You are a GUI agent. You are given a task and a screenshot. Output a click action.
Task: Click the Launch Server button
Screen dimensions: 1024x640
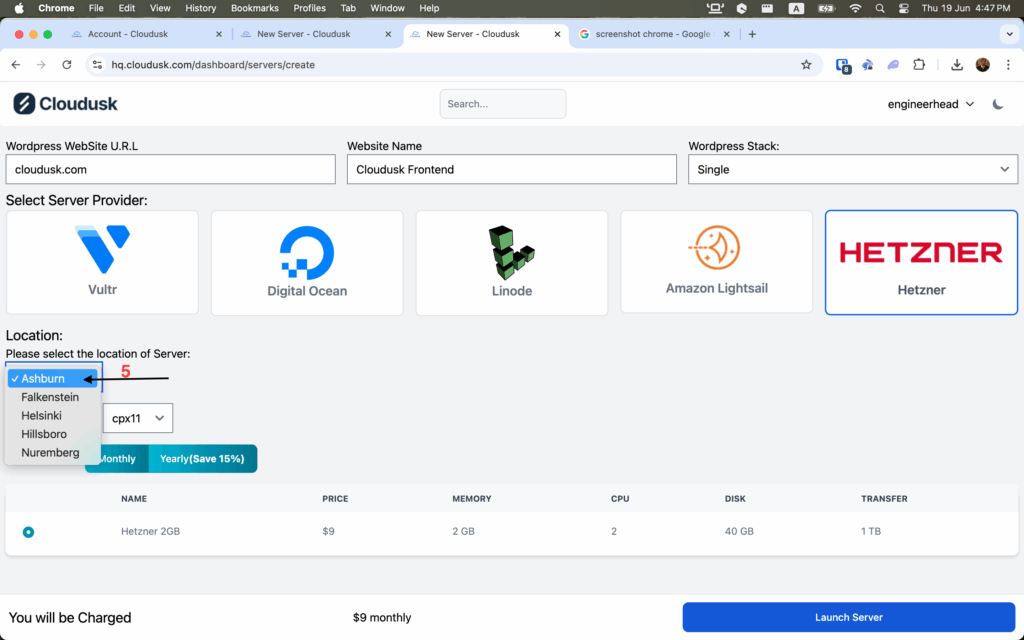click(848, 617)
